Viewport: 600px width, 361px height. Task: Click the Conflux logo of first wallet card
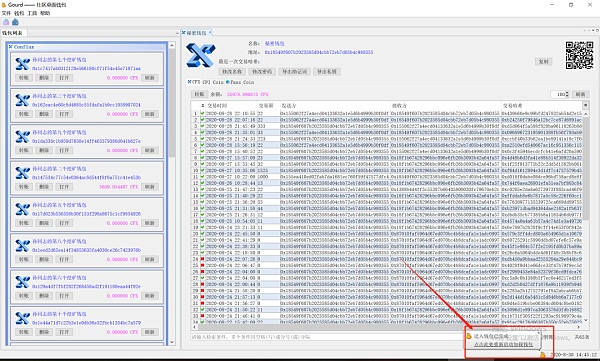pyautogui.click(x=23, y=64)
